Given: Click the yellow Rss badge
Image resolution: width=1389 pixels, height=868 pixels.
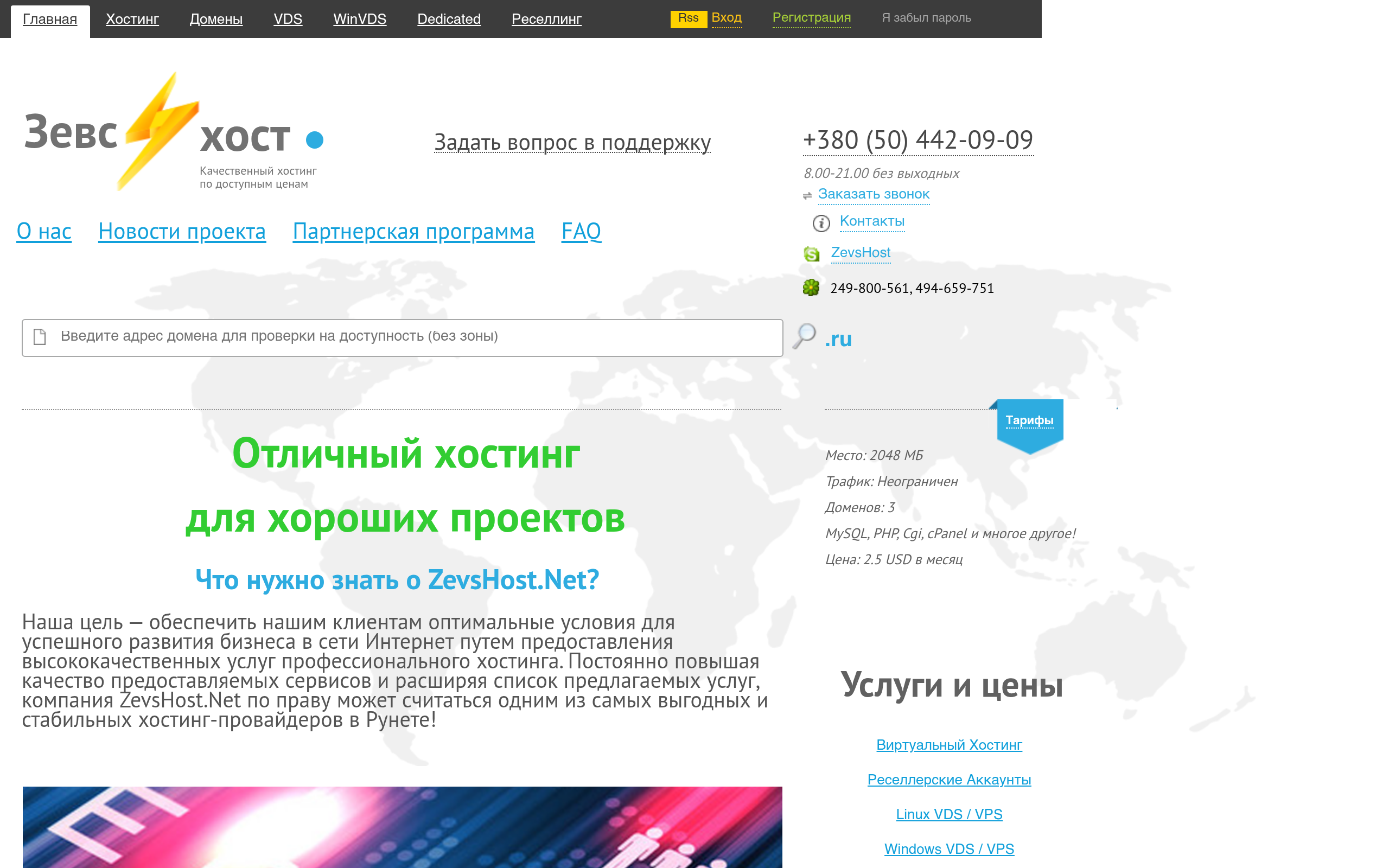Looking at the screenshot, I should pyautogui.click(x=688, y=18).
